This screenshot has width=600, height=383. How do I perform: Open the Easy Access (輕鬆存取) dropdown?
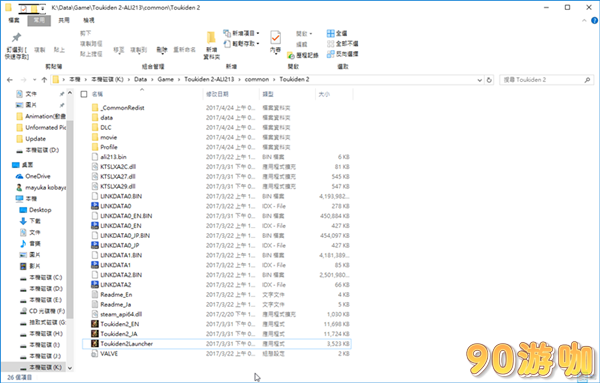[x=241, y=44]
